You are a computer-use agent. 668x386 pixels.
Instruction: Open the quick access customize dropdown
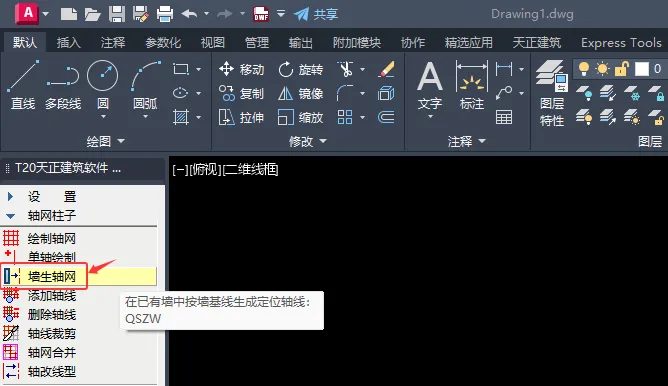click(x=281, y=14)
